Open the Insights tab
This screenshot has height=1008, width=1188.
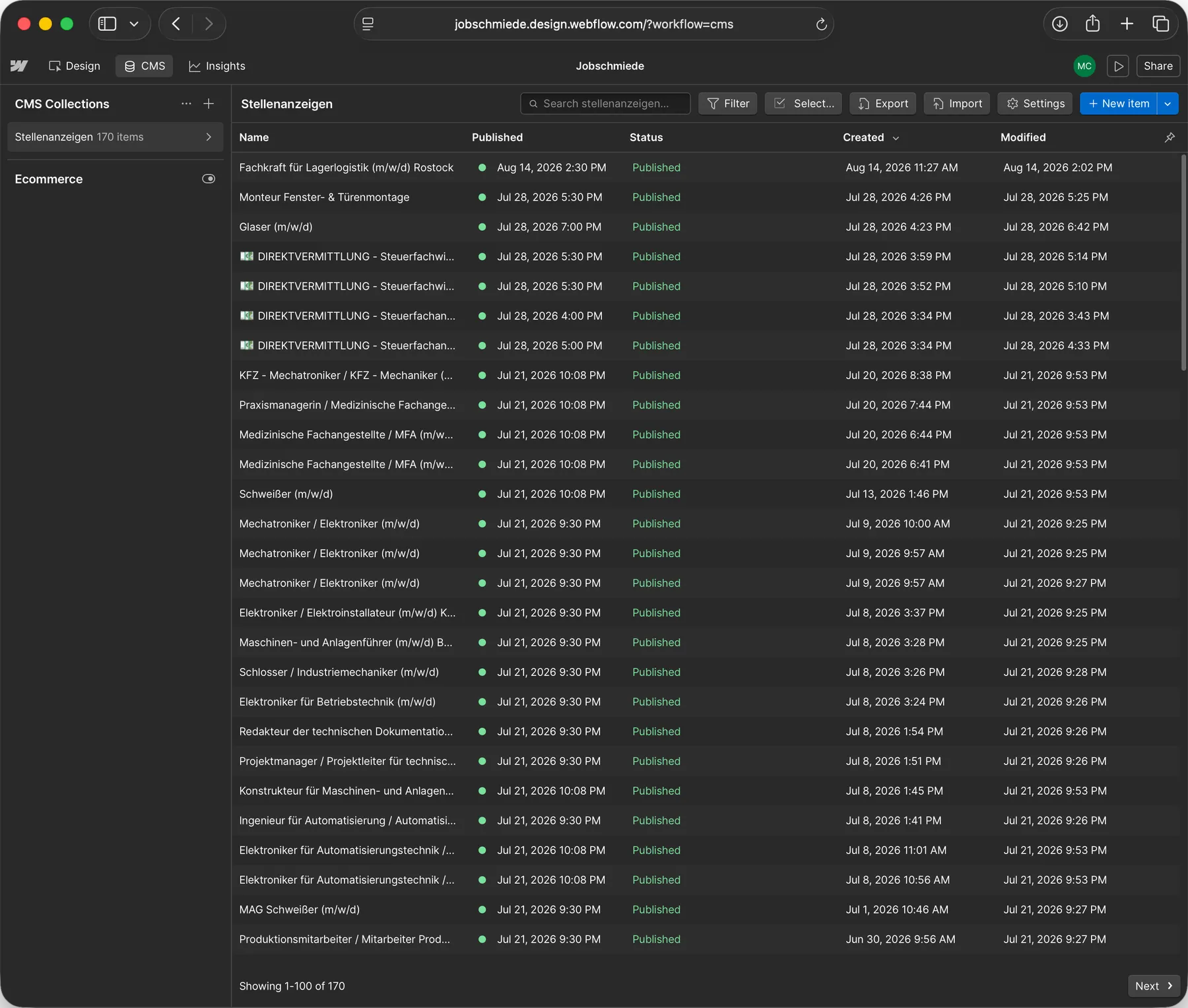[x=217, y=66]
